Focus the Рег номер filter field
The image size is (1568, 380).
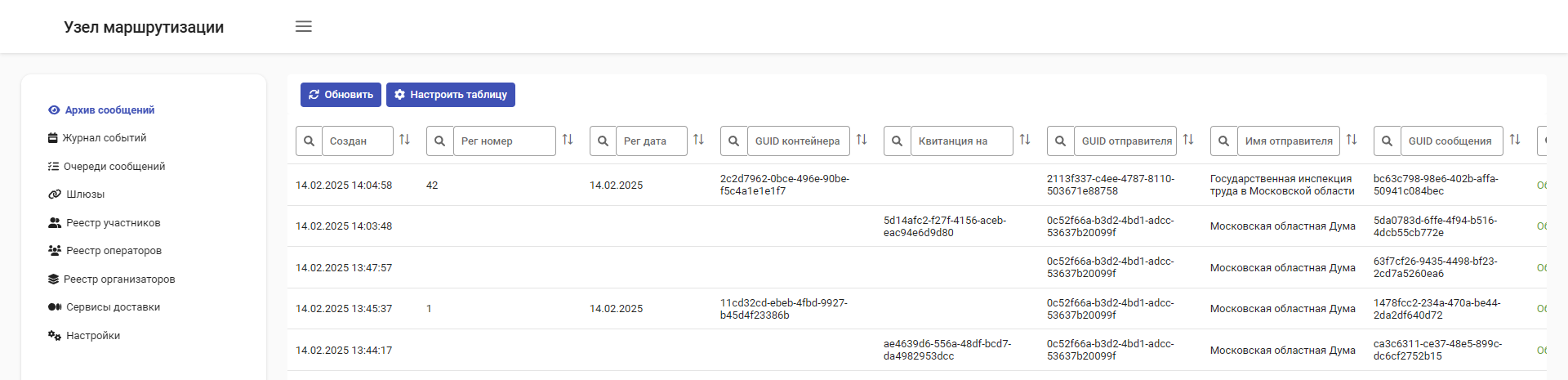(x=505, y=141)
